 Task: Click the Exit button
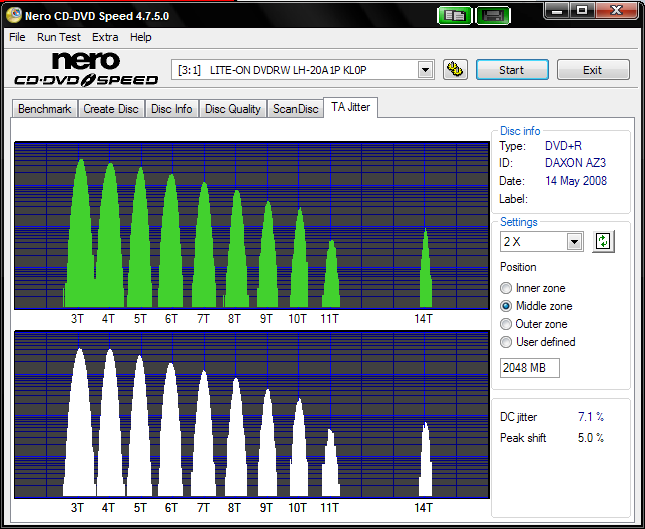click(593, 70)
